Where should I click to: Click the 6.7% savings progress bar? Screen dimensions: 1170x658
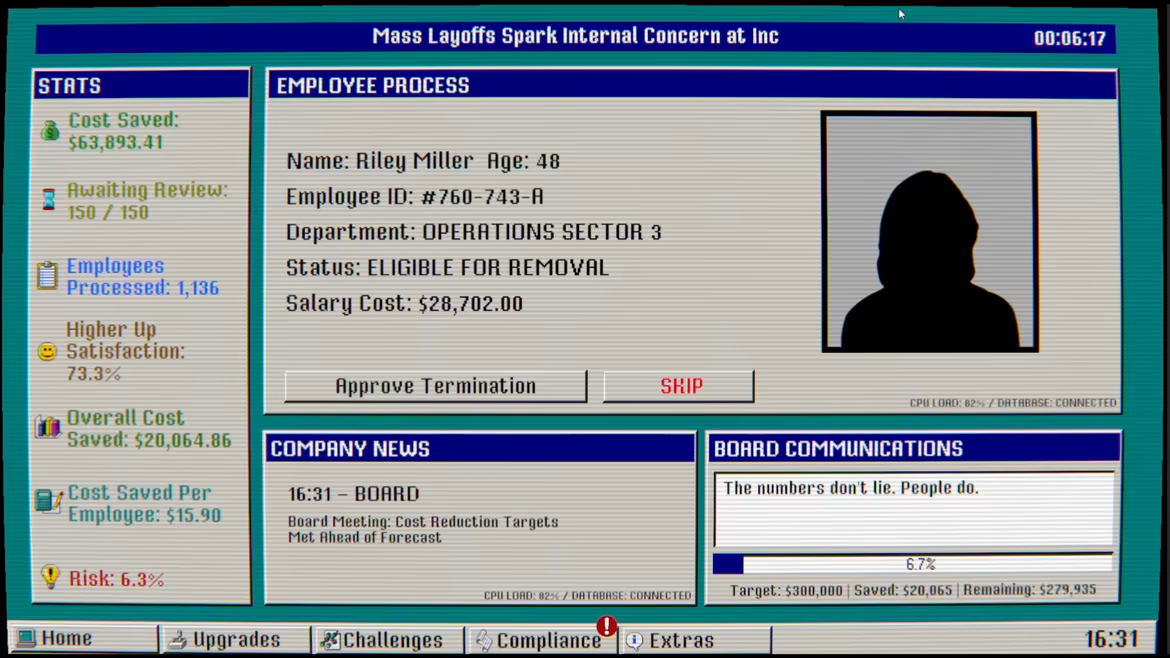click(x=913, y=564)
